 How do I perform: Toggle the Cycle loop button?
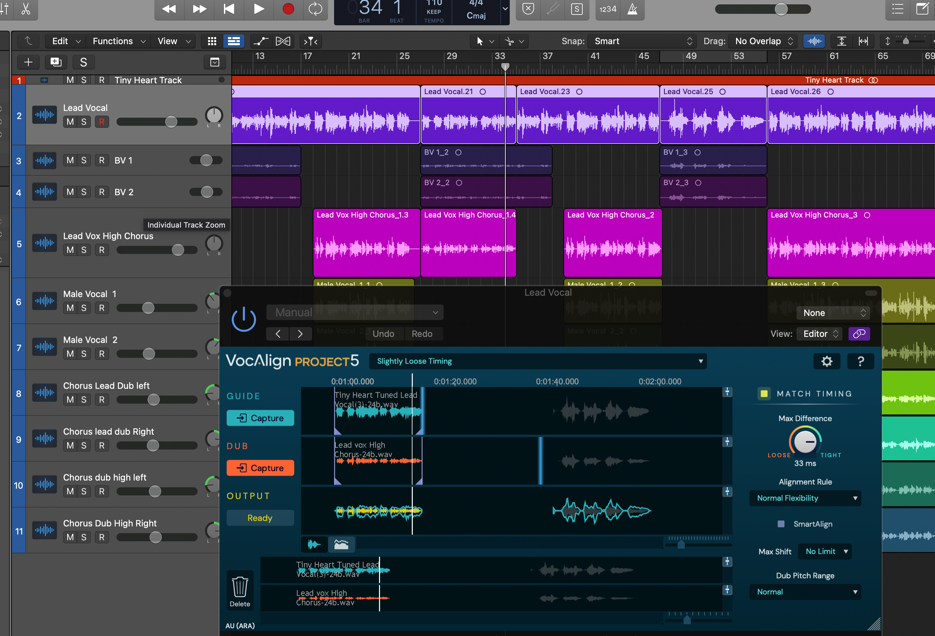click(316, 9)
